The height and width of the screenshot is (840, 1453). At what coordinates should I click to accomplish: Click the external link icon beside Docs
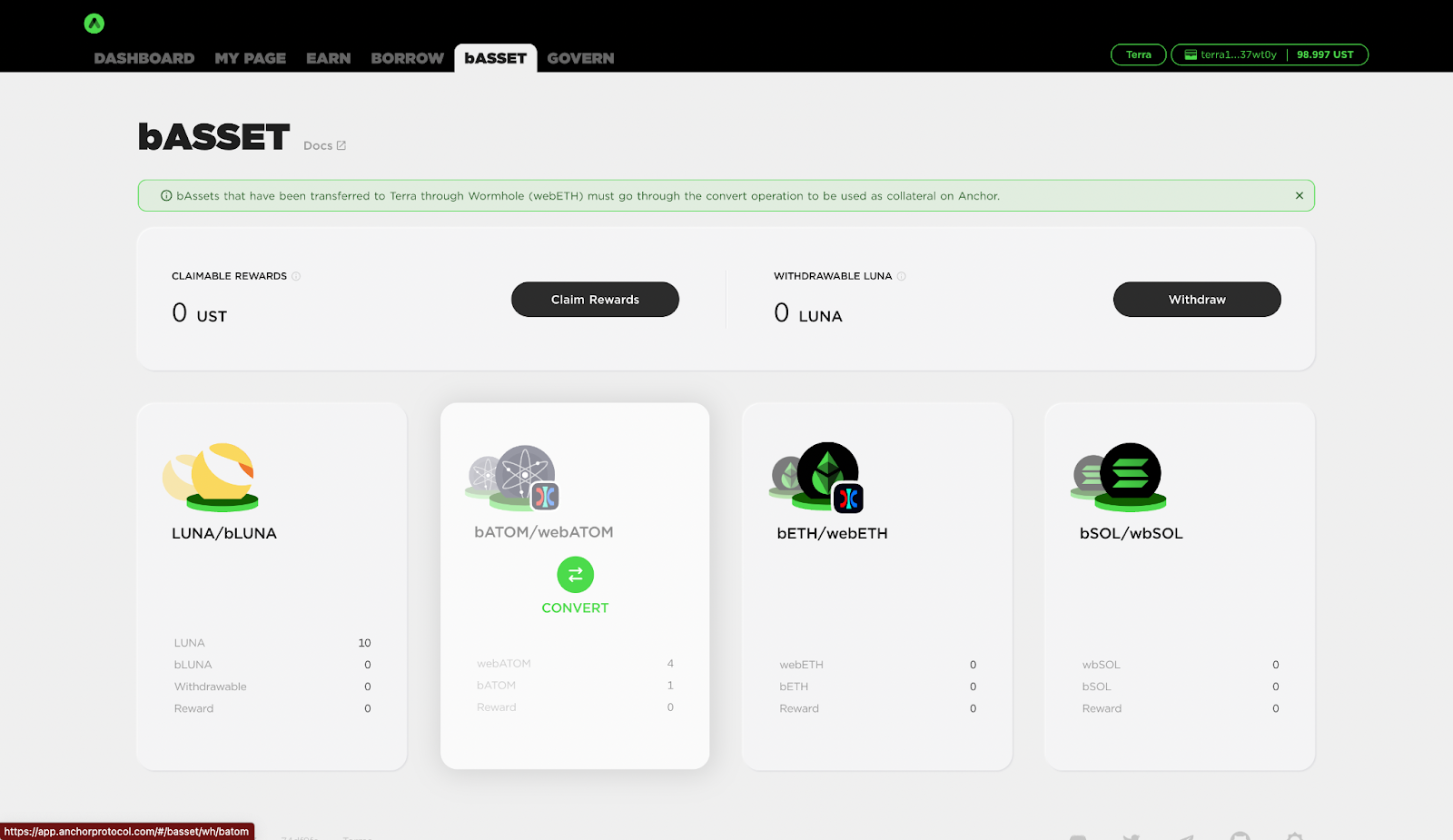pos(341,145)
